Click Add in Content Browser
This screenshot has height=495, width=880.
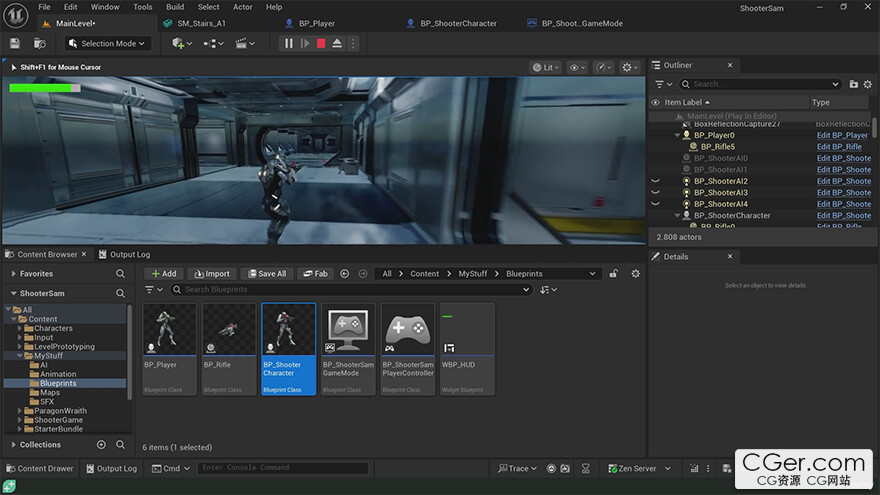point(164,273)
